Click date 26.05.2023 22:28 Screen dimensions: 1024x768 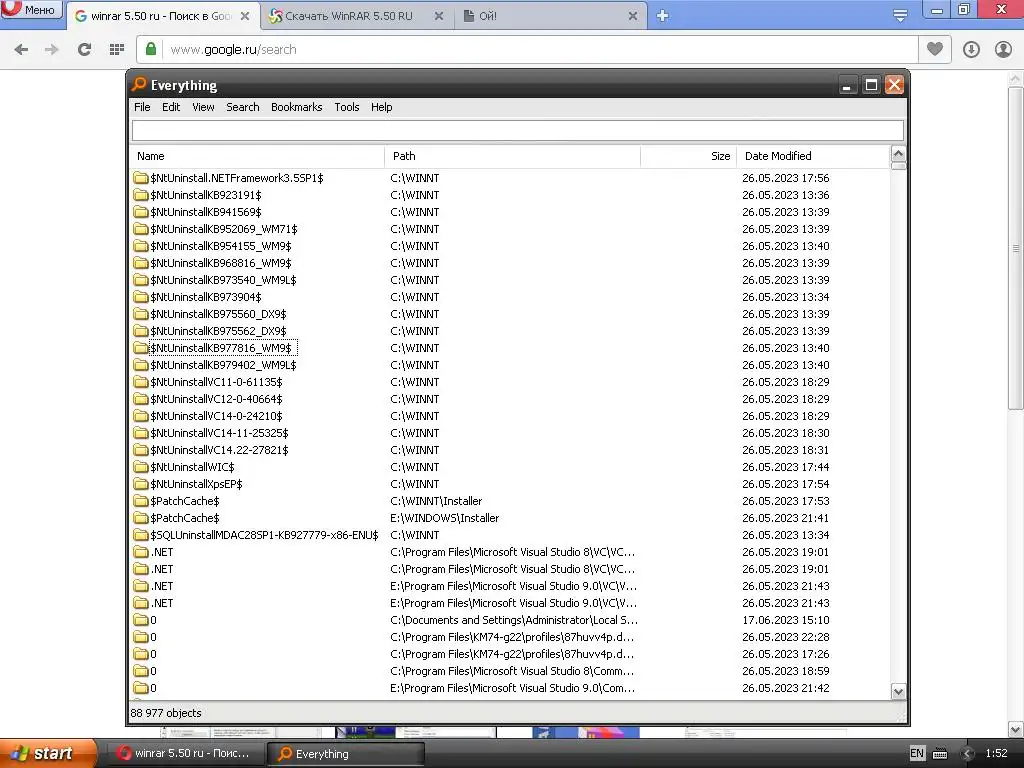pyautogui.click(x=786, y=637)
